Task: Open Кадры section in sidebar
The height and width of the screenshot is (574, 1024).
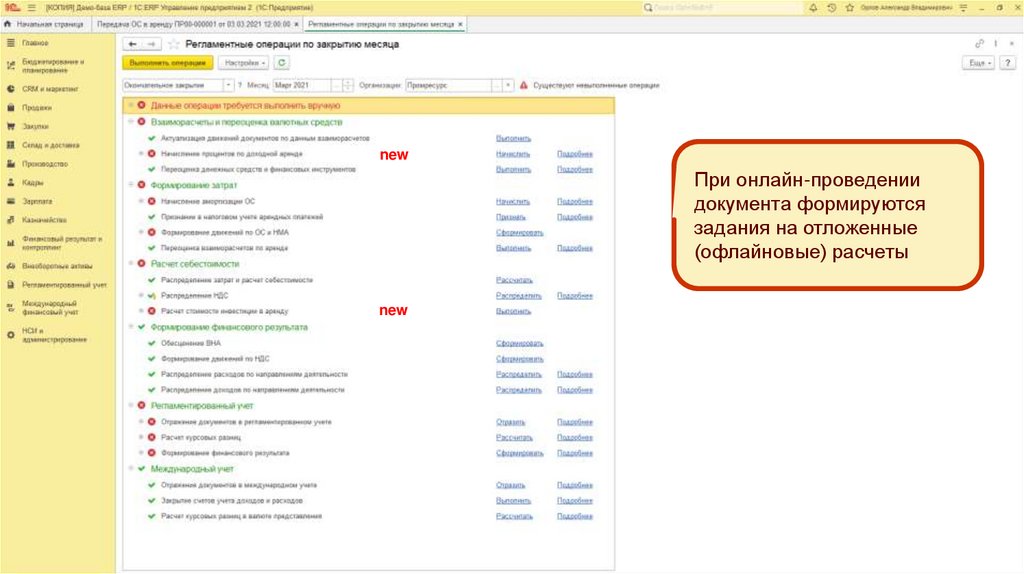Action: pyautogui.click(x=33, y=183)
